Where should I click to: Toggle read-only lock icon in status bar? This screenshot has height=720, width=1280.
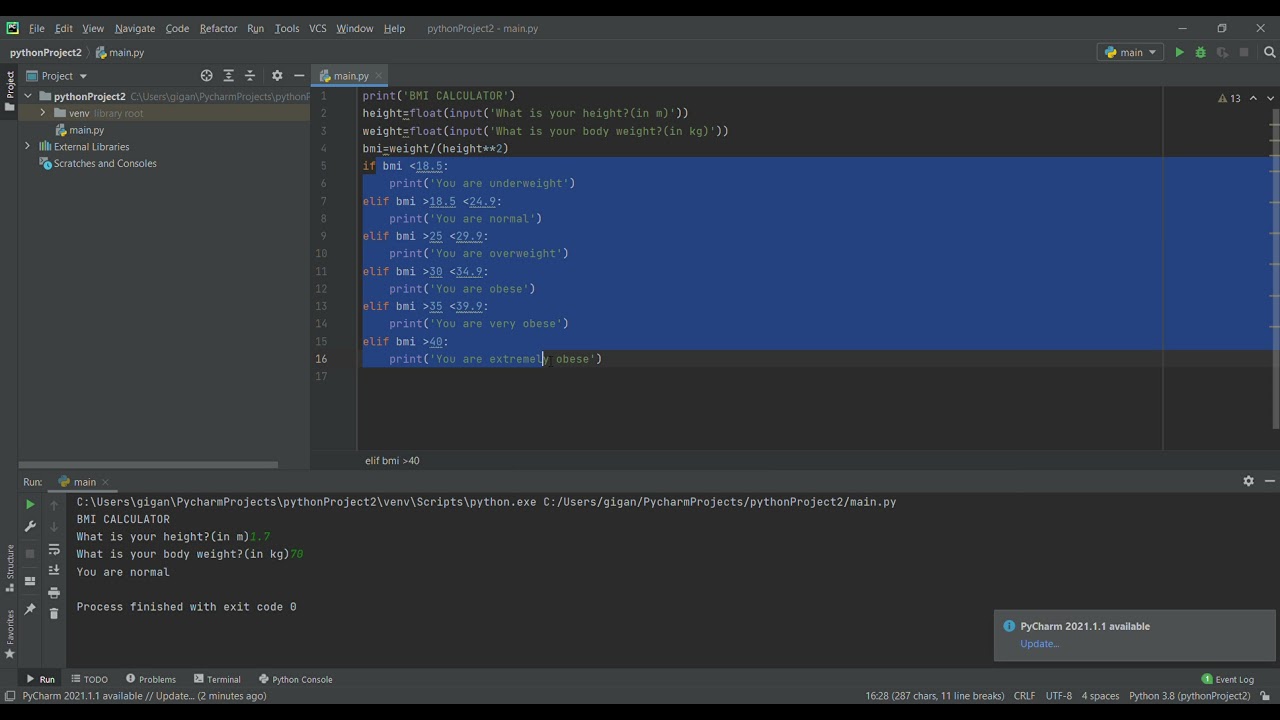pyautogui.click(x=1265, y=696)
